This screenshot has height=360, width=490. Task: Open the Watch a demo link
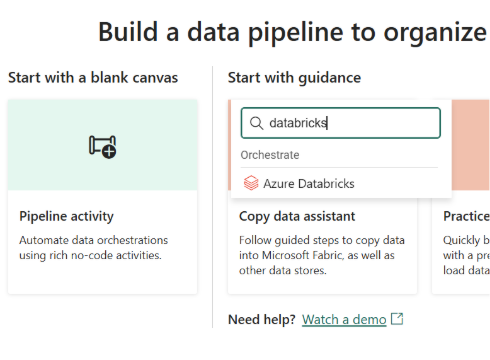coord(344,320)
